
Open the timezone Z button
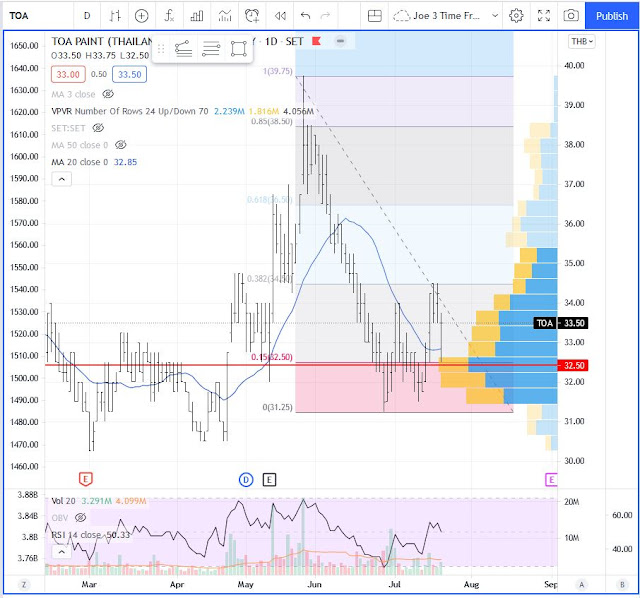(x=24, y=585)
